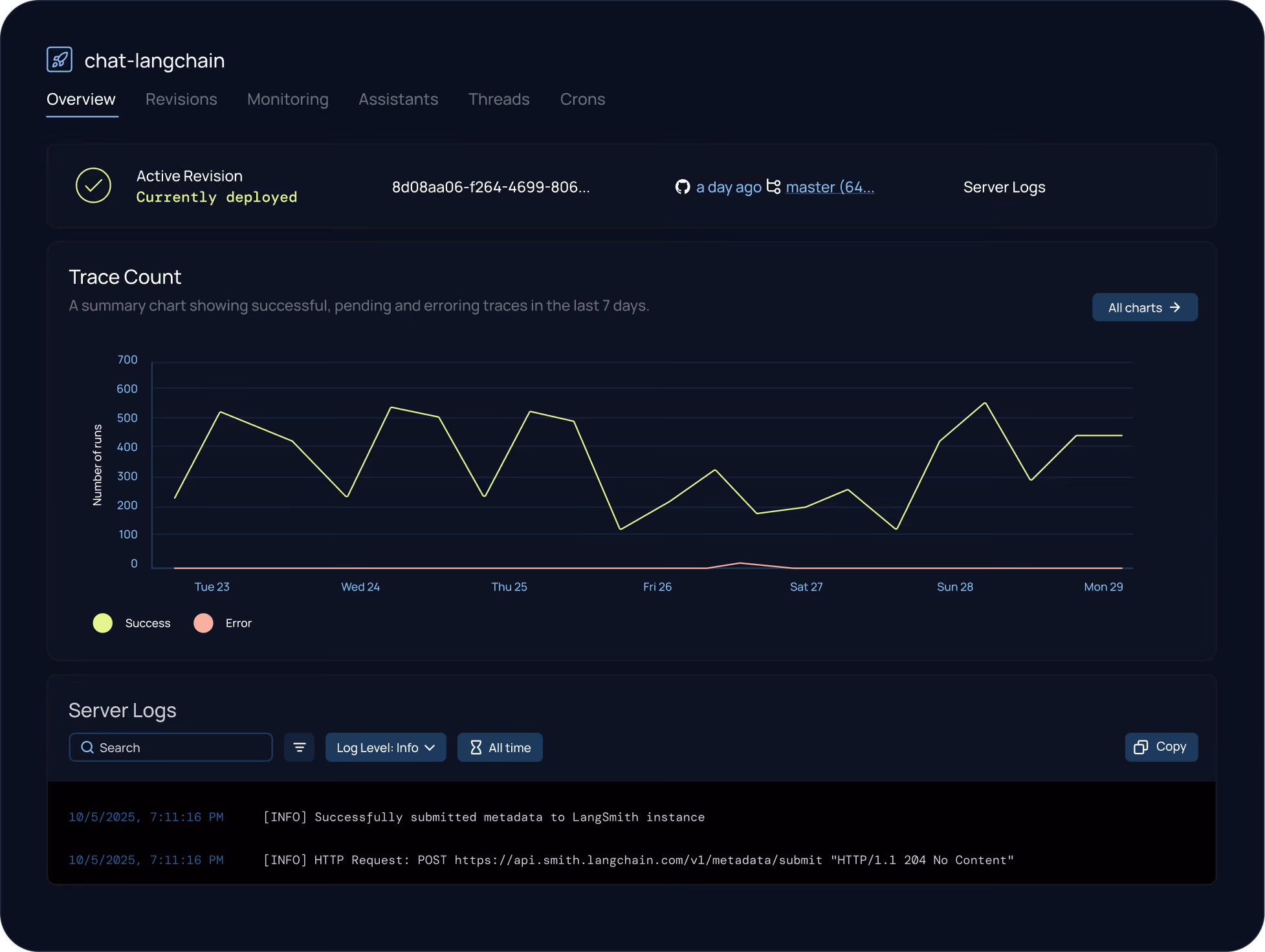Viewport: 1265px width, 952px height.
Task: Select the Crons tab
Action: 582,99
